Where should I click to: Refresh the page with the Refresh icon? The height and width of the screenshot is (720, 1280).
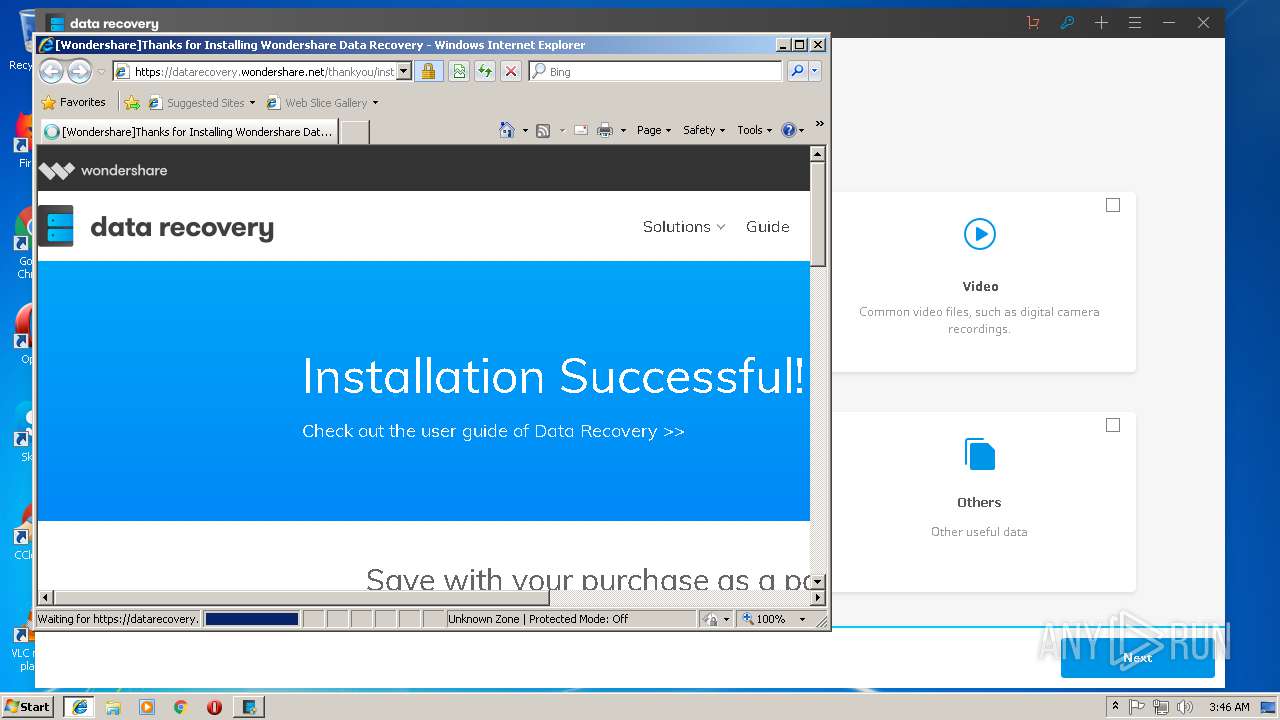[x=485, y=71]
